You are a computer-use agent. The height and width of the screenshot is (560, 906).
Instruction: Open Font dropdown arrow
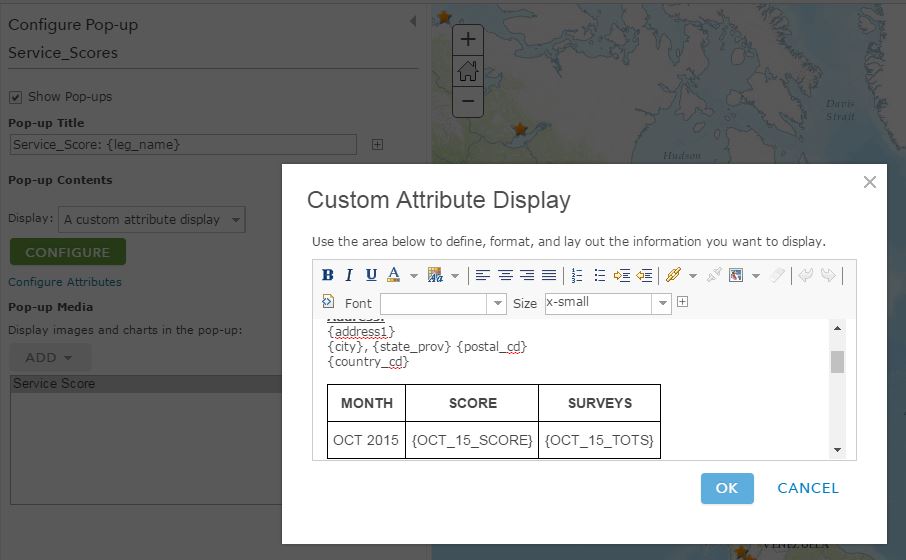(497, 303)
